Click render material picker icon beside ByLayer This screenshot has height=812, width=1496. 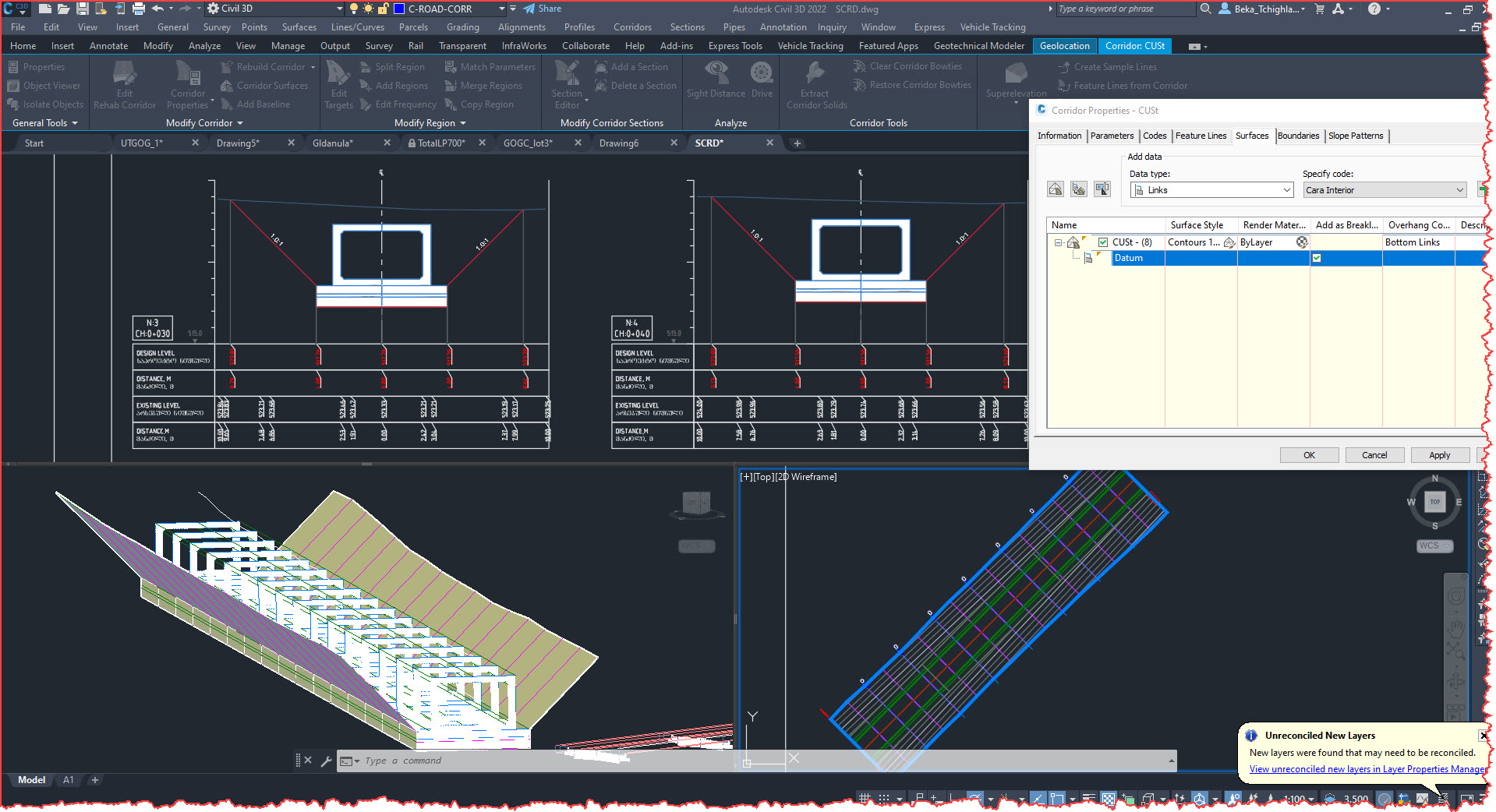1302,242
